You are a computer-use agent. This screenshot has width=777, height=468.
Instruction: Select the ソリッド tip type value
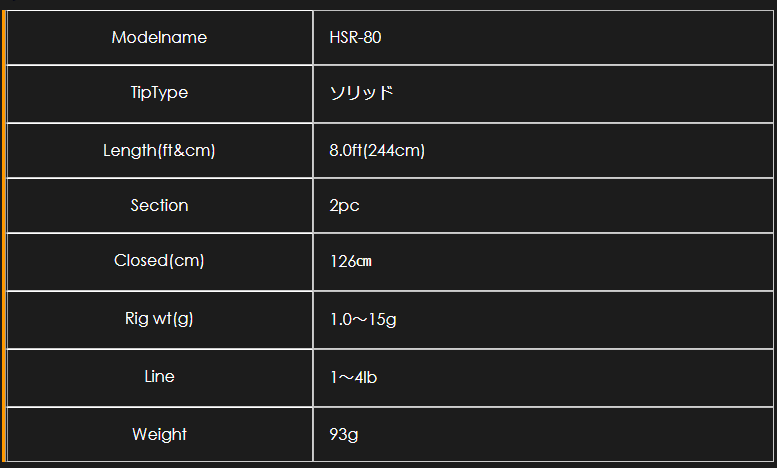(361, 93)
